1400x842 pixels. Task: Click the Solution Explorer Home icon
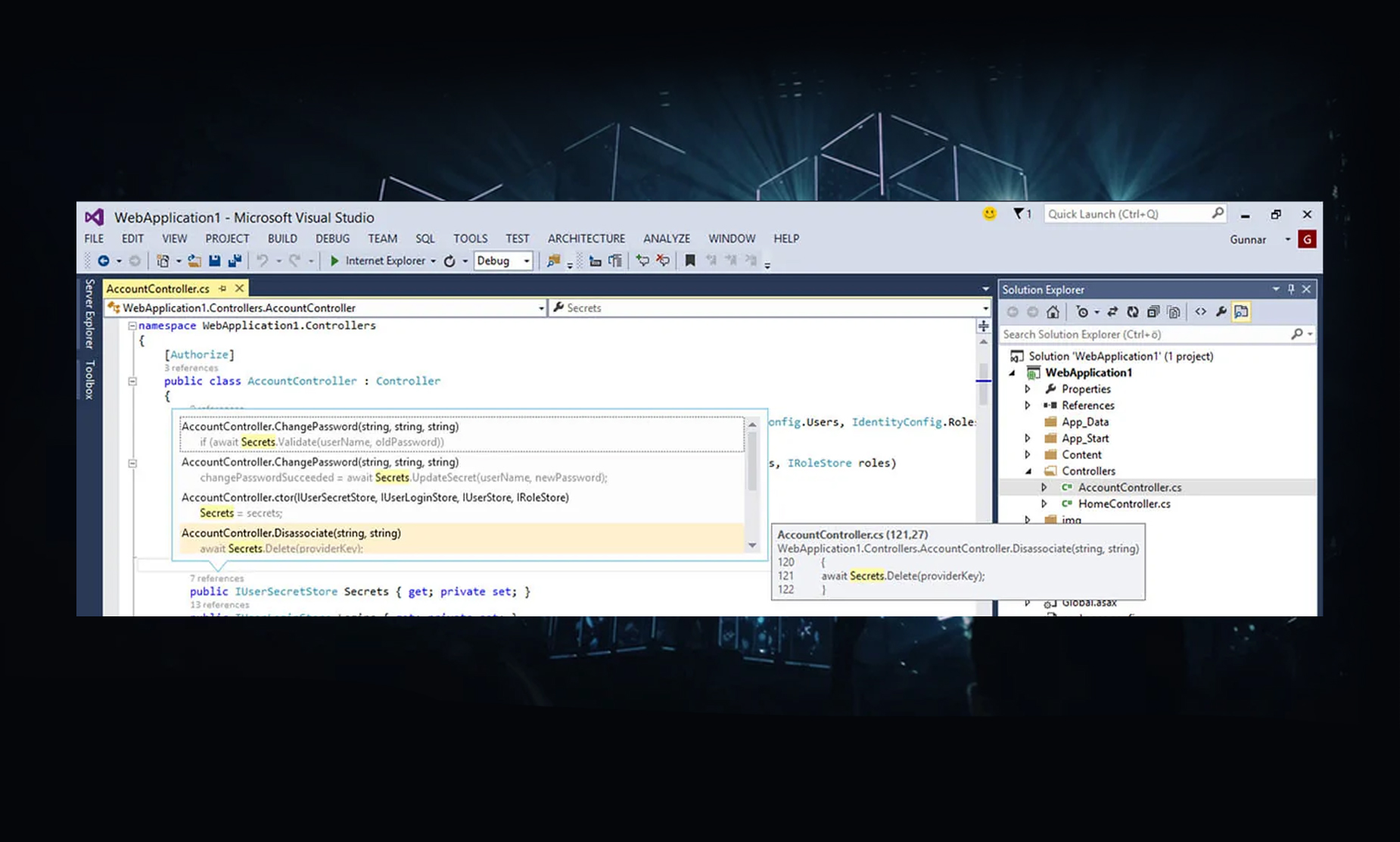(x=1053, y=312)
